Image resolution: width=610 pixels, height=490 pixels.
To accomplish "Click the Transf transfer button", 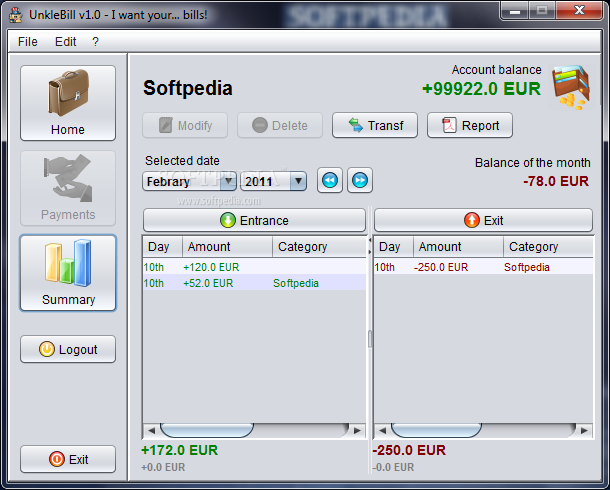I will point(375,126).
